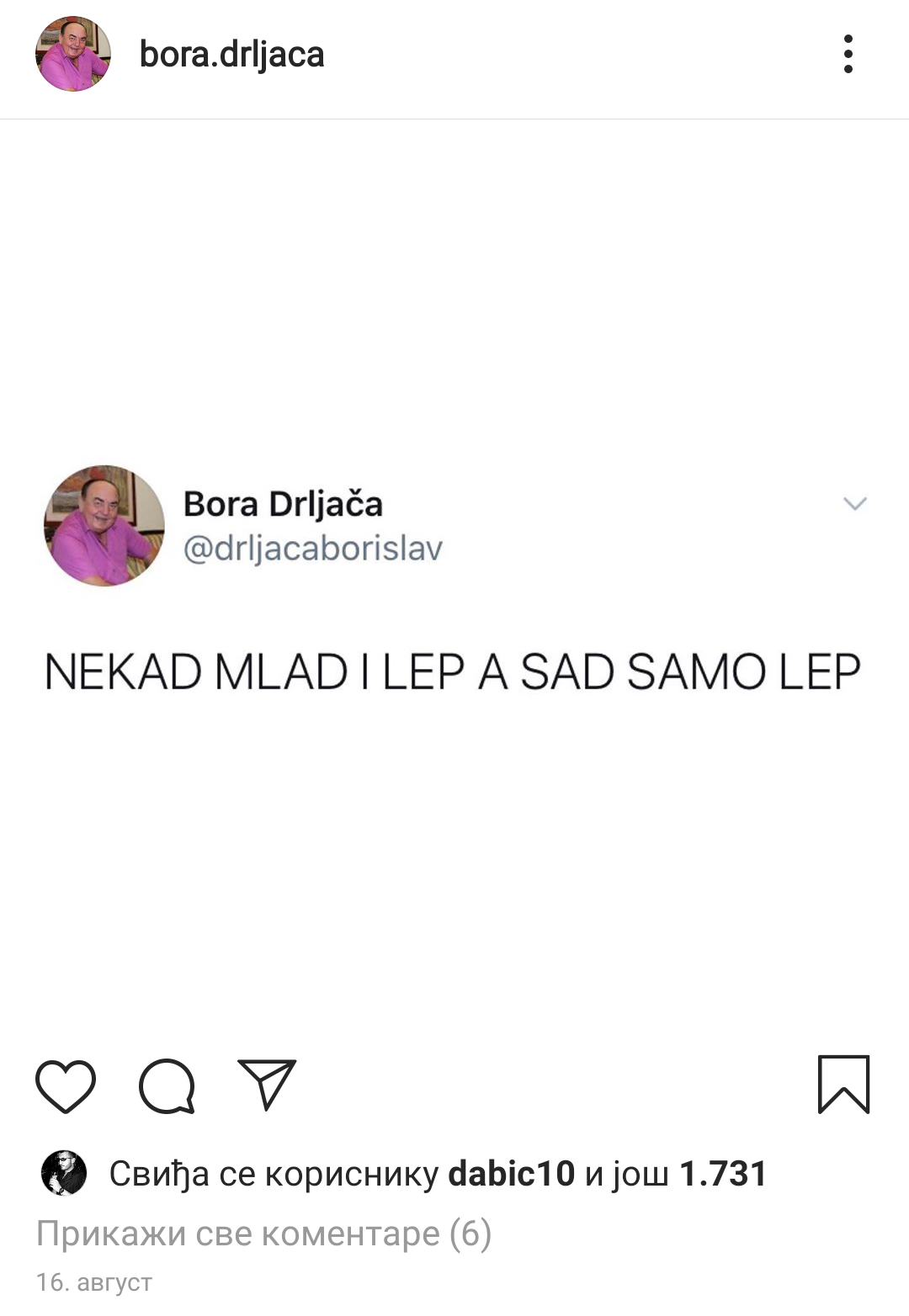The image size is (909, 1316).
Task: Open Прикажи све коментаре (6)
Action: point(263,1234)
